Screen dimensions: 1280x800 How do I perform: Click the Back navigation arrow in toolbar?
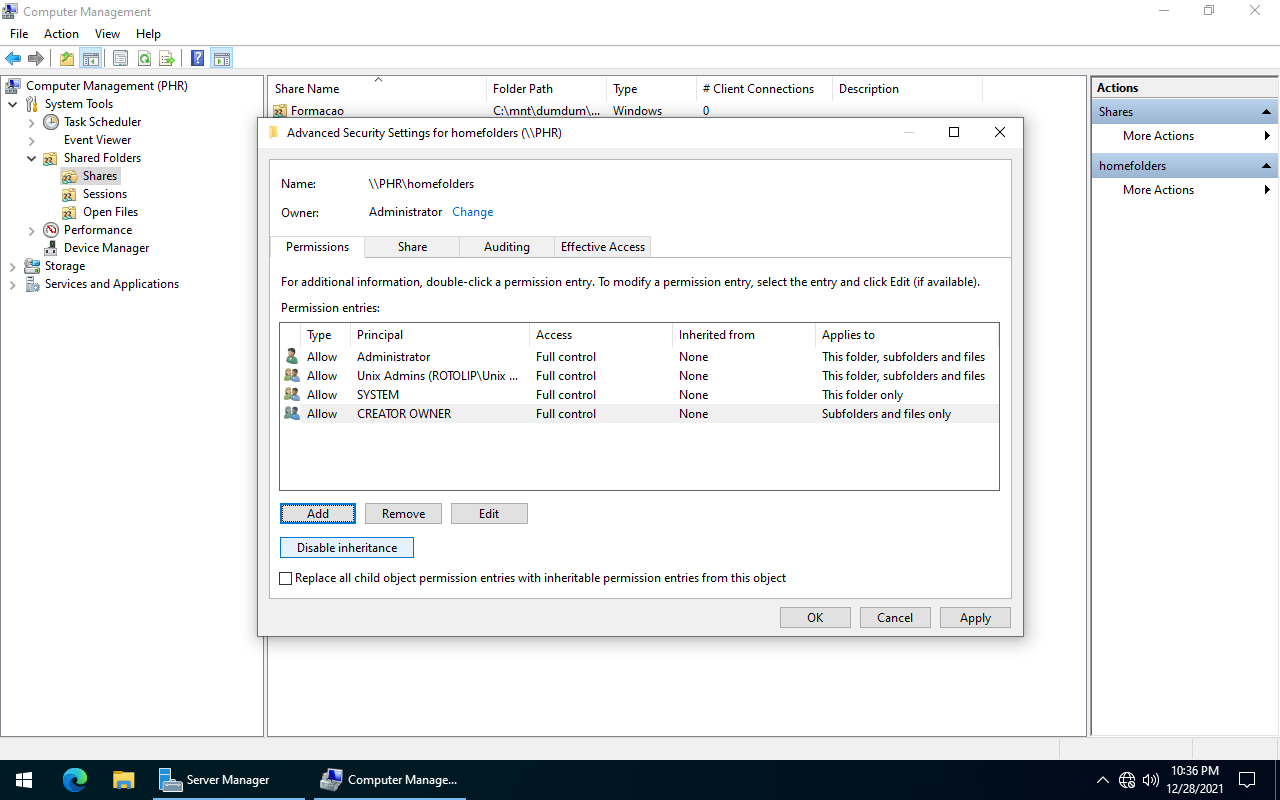[x=13, y=58]
